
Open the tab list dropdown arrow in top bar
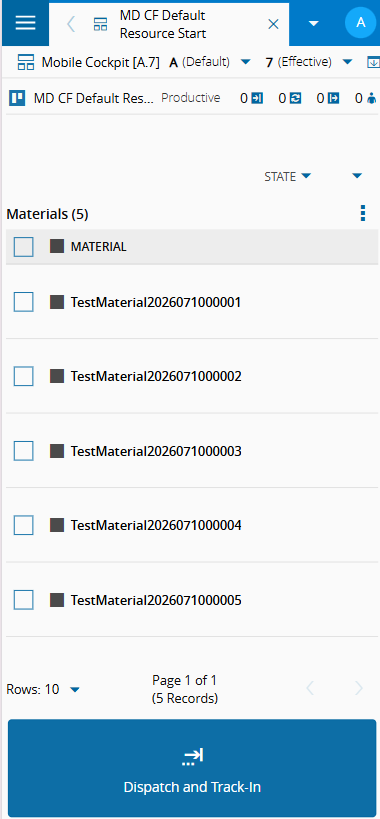tap(314, 24)
